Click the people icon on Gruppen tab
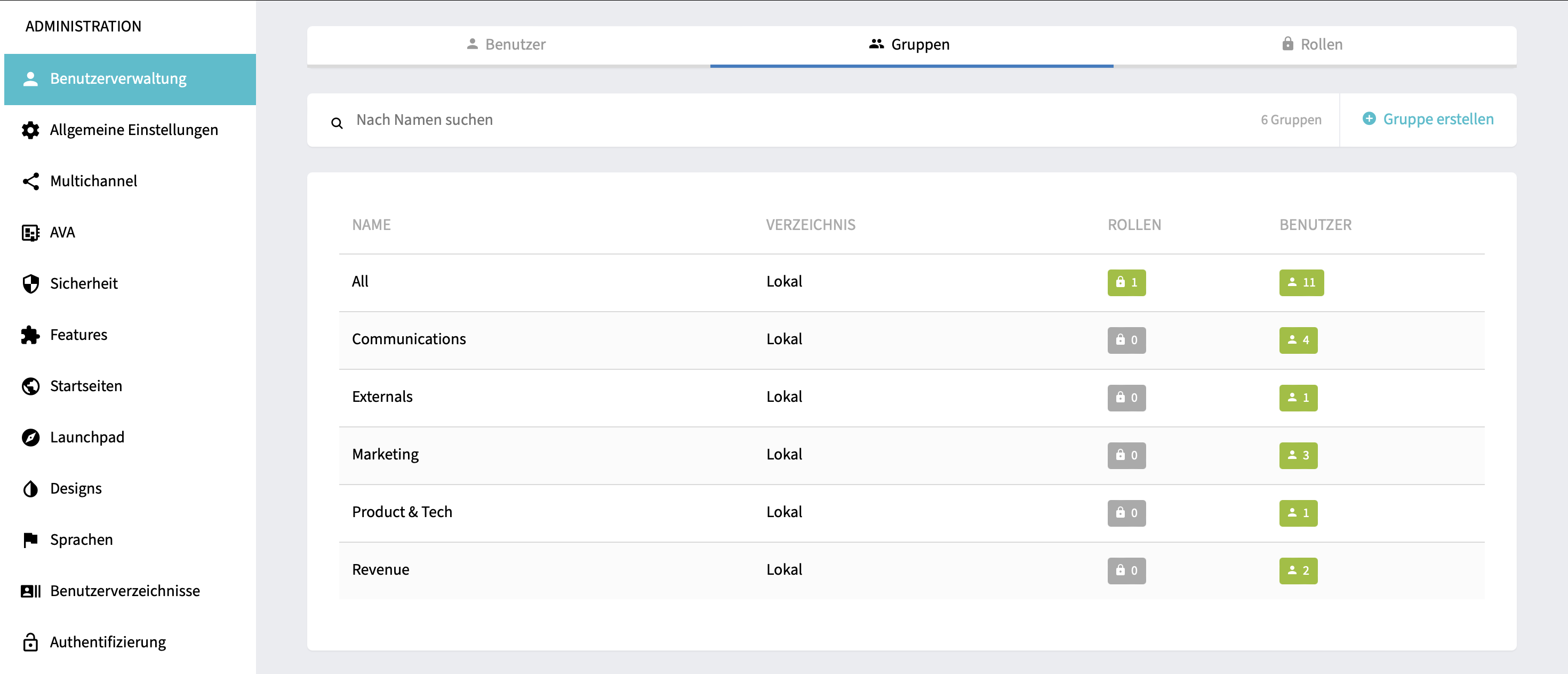This screenshot has width=1568, height=674. coord(876,44)
